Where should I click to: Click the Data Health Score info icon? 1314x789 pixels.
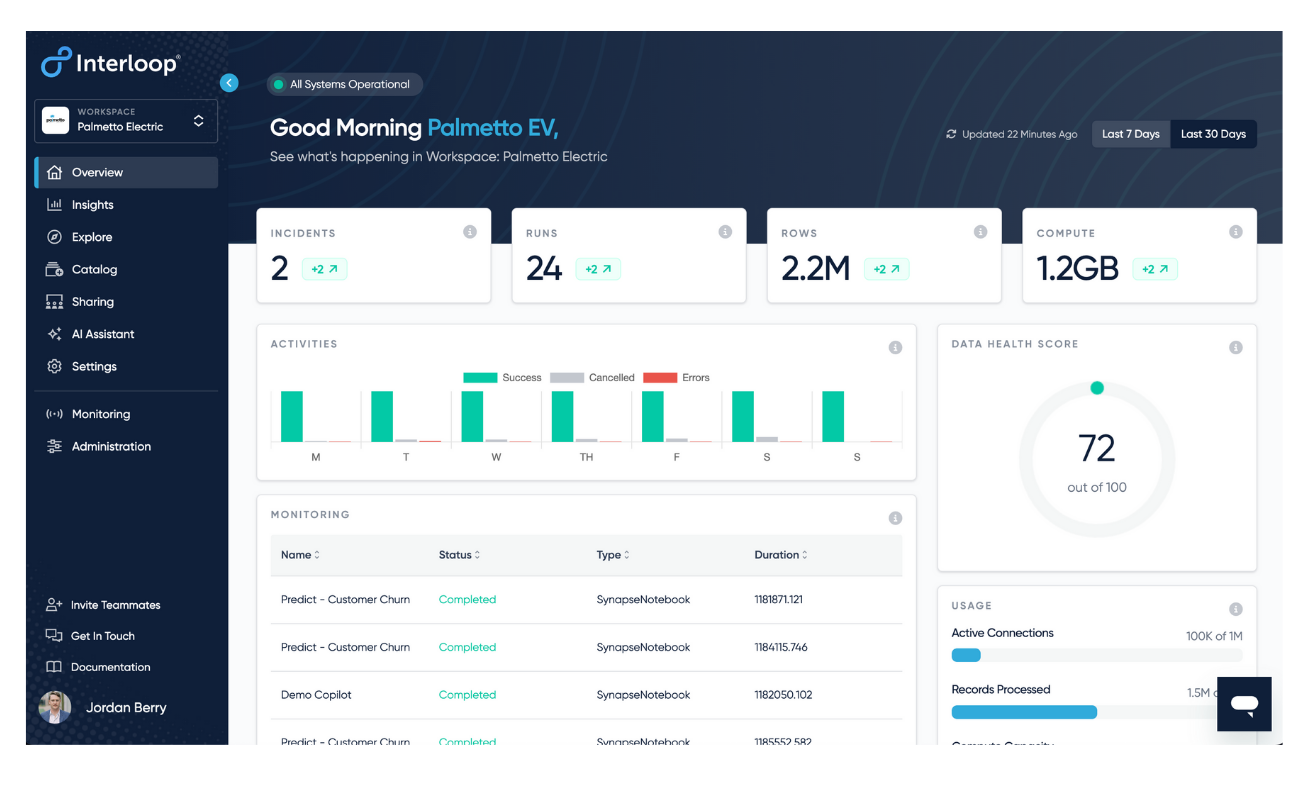click(x=1236, y=348)
